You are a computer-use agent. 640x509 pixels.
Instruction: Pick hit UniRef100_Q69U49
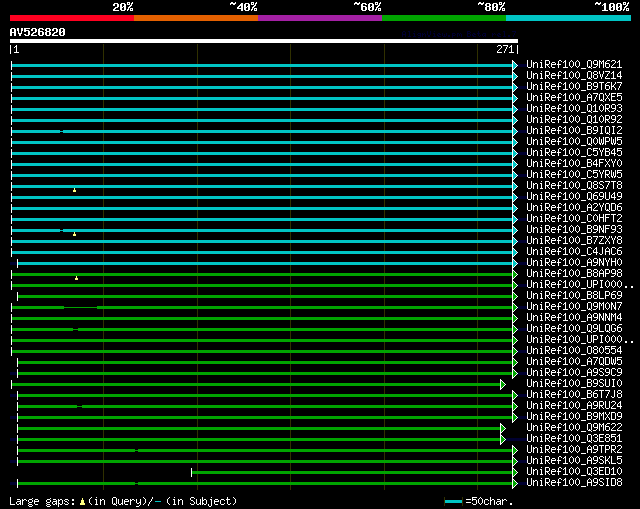pyautogui.click(x=574, y=197)
